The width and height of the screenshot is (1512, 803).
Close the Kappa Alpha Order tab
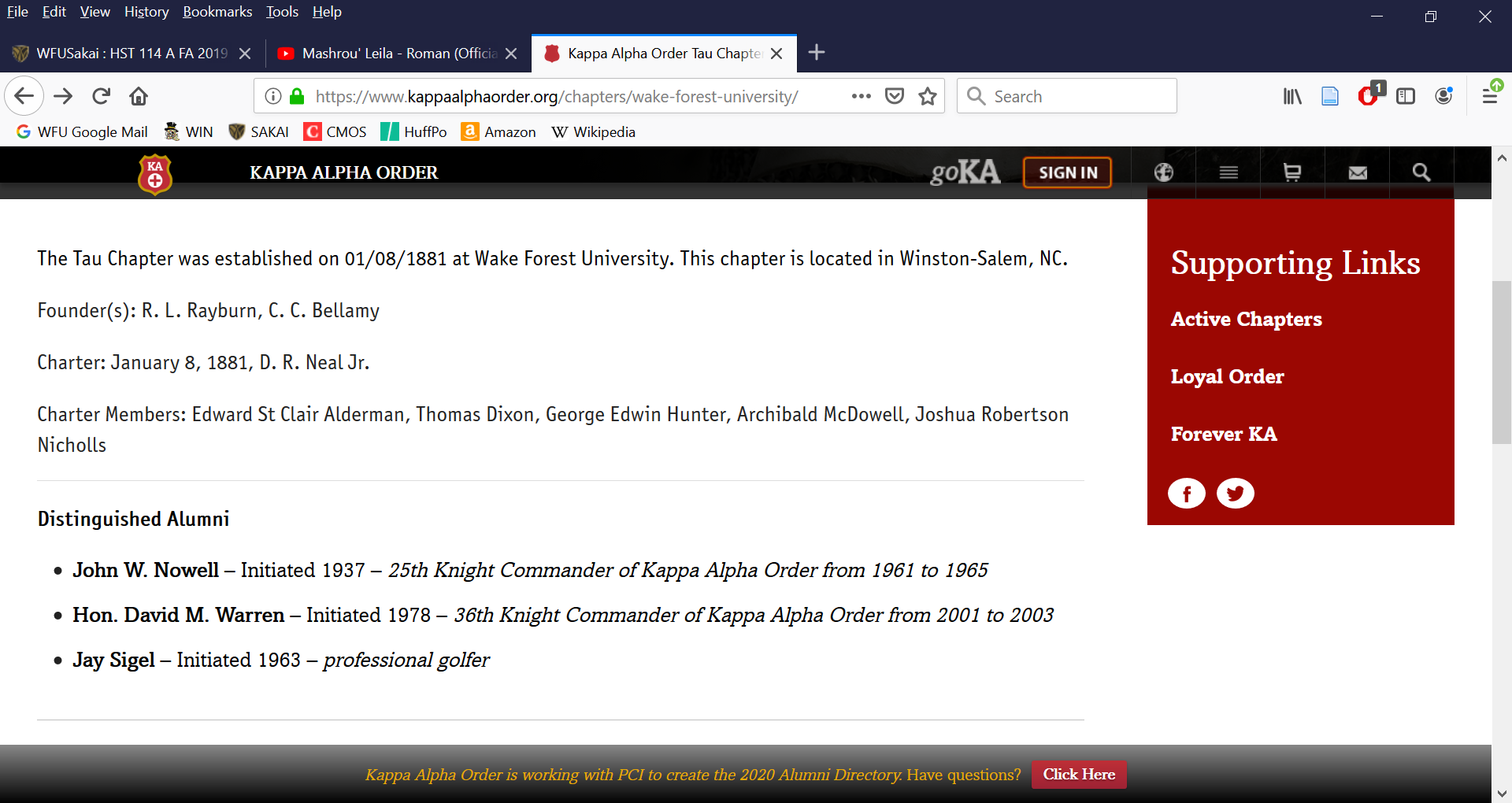pos(776,54)
